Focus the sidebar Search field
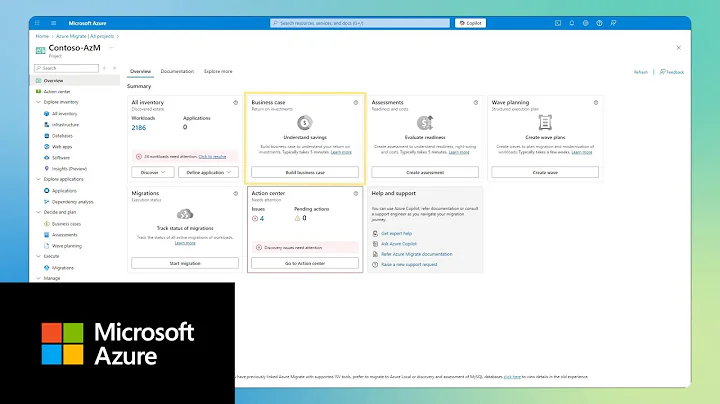The image size is (720, 404). click(67, 68)
